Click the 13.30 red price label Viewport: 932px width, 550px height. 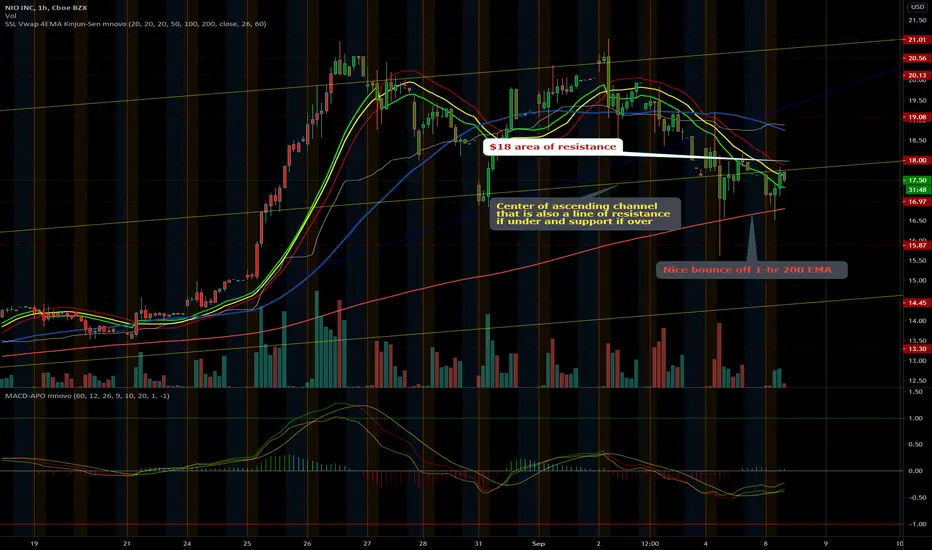(915, 349)
